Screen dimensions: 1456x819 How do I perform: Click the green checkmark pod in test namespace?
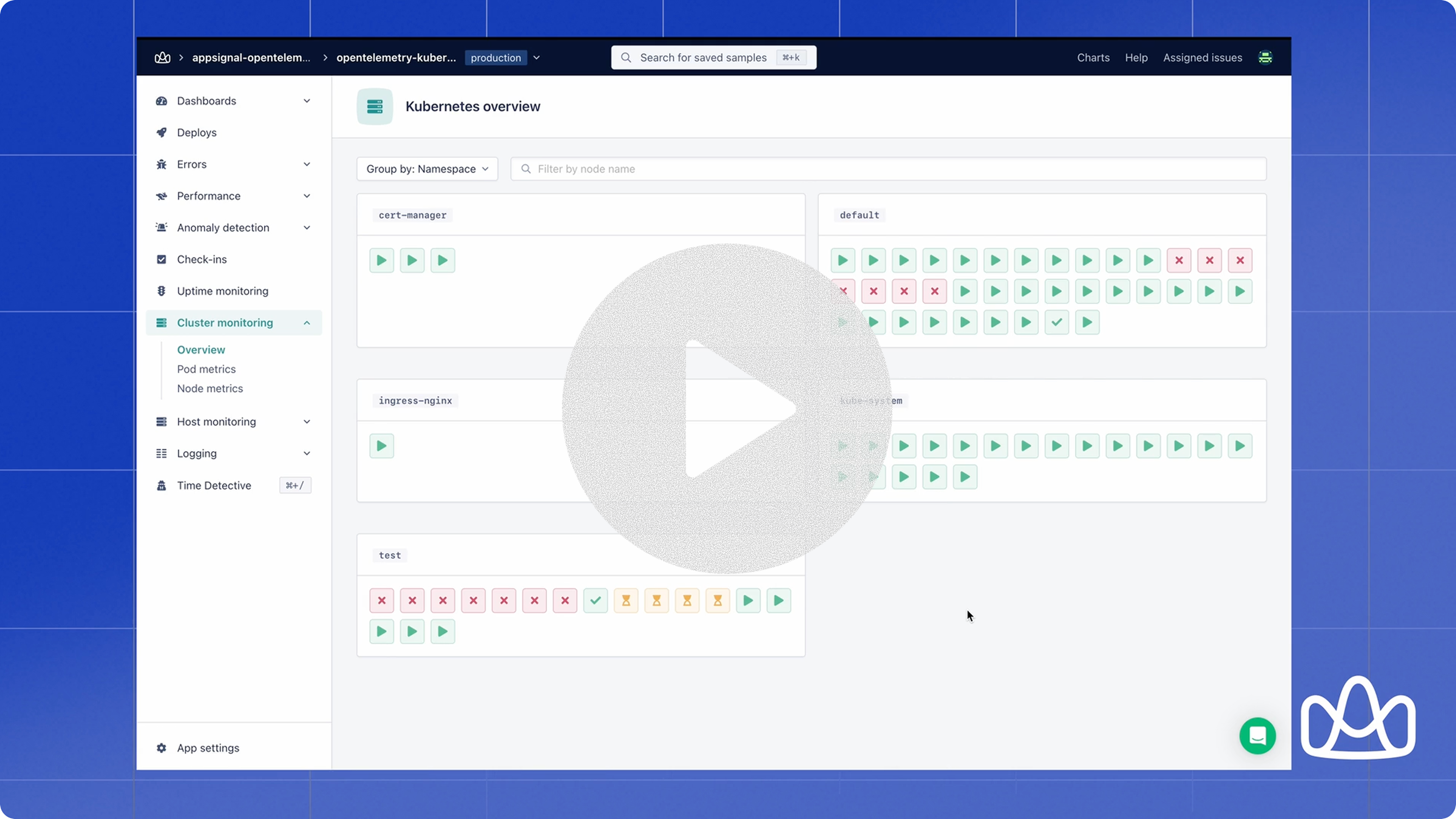595,601
